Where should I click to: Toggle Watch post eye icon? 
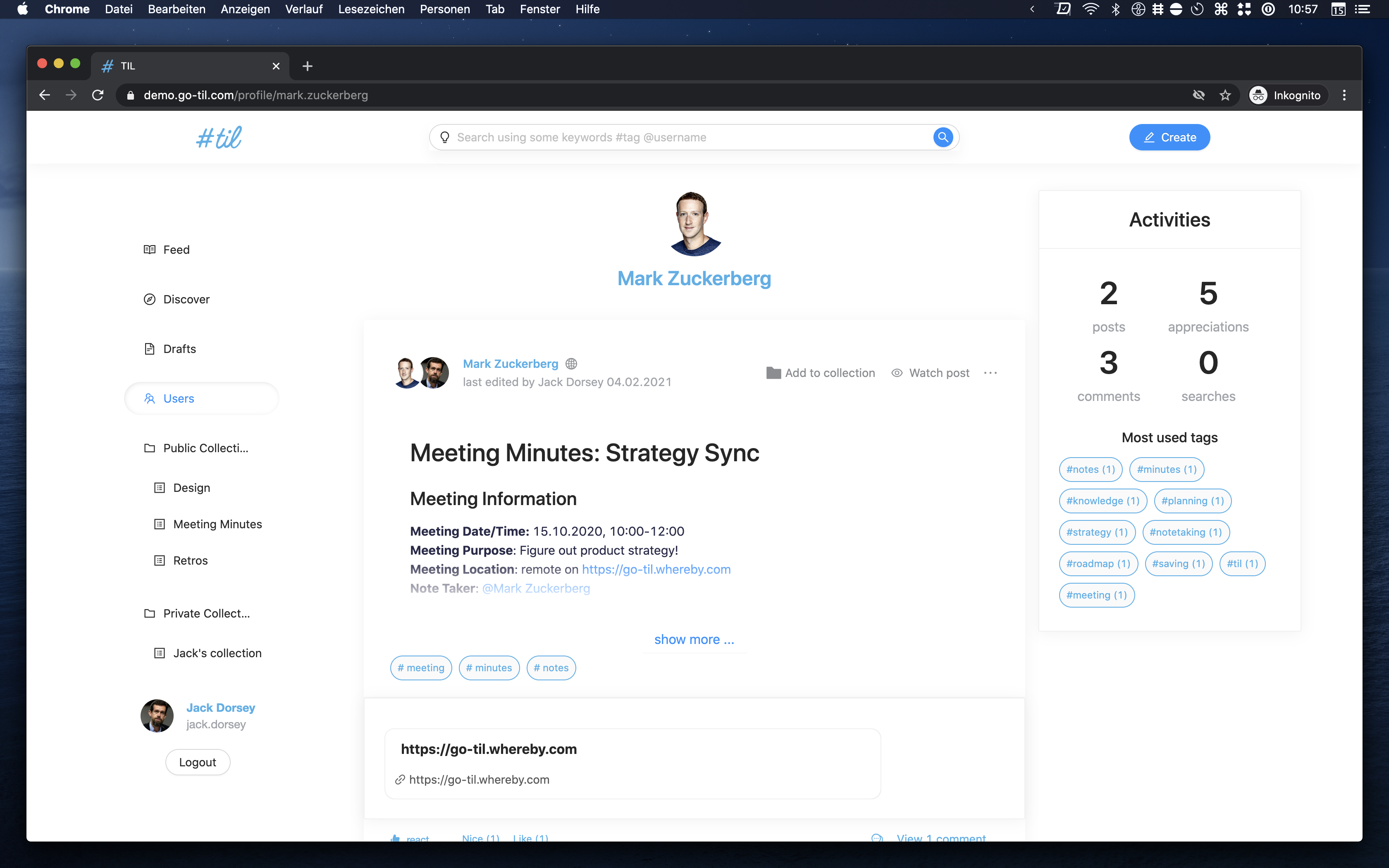[897, 373]
